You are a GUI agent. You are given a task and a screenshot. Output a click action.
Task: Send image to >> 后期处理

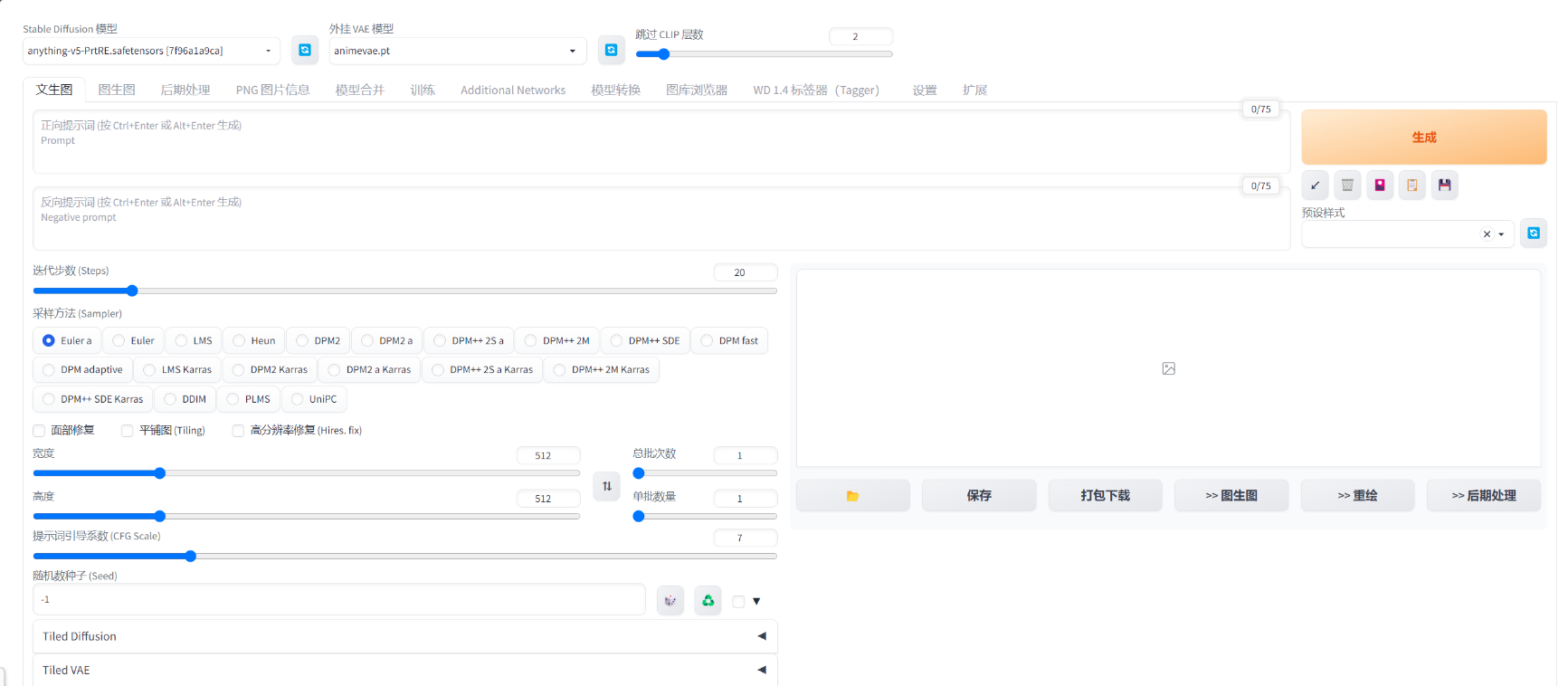tap(1484, 495)
